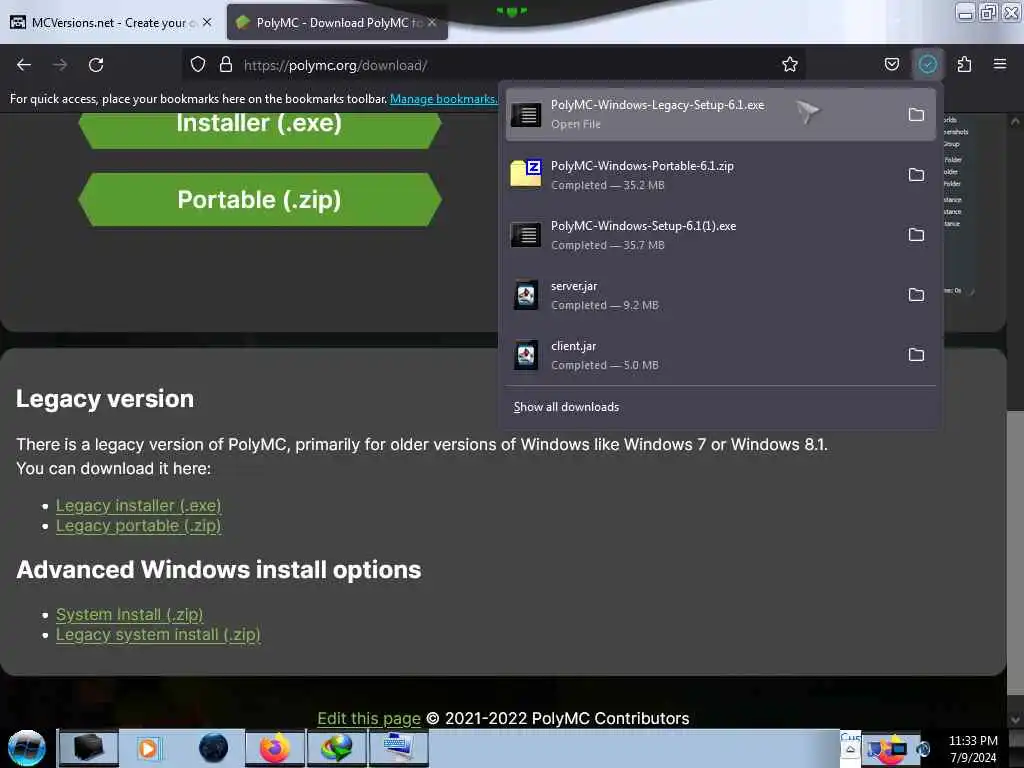Click the PolyMC-Windows-Setup-6.1(1).exe file icon
Viewport: 1024px width, 768px height.
click(x=526, y=234)
